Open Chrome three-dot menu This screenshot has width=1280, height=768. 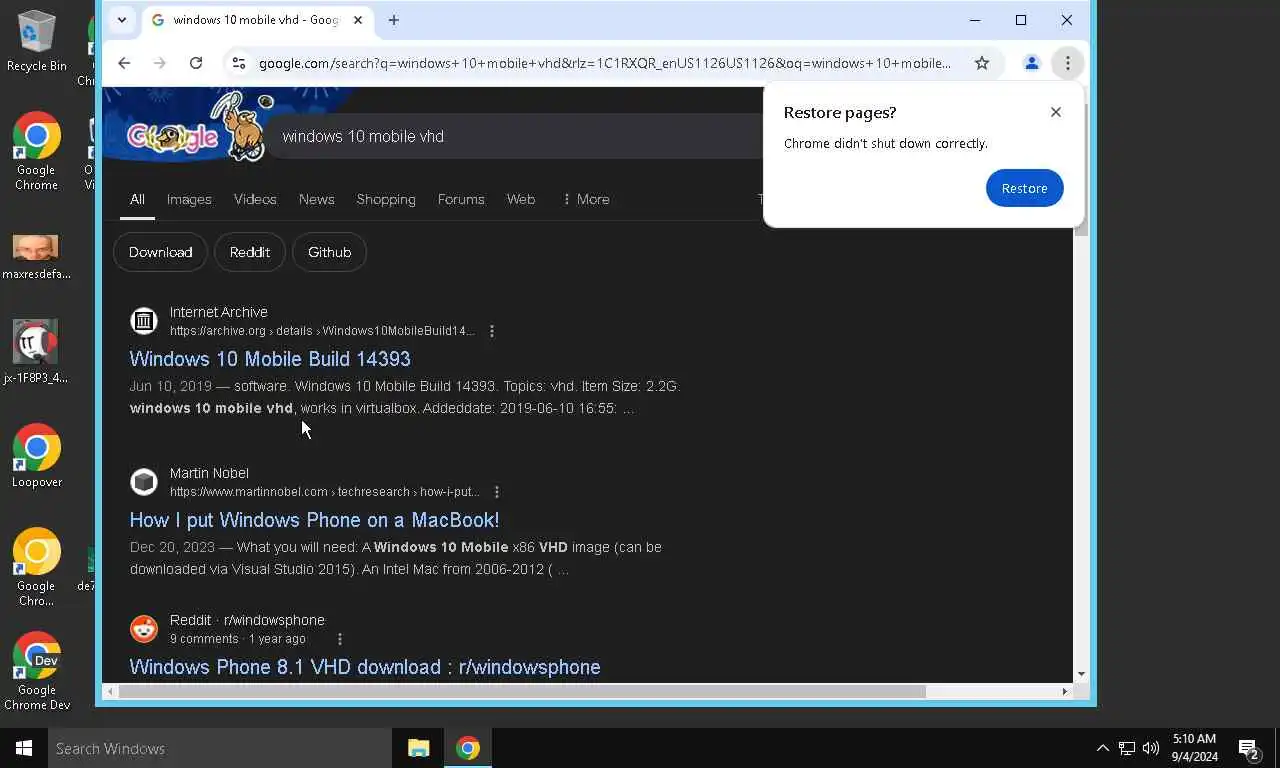(1067, 63)
